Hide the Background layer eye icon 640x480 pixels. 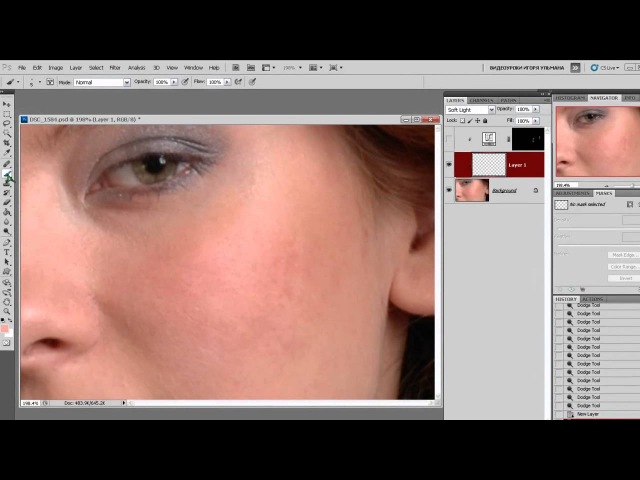[x=449, y=190]
